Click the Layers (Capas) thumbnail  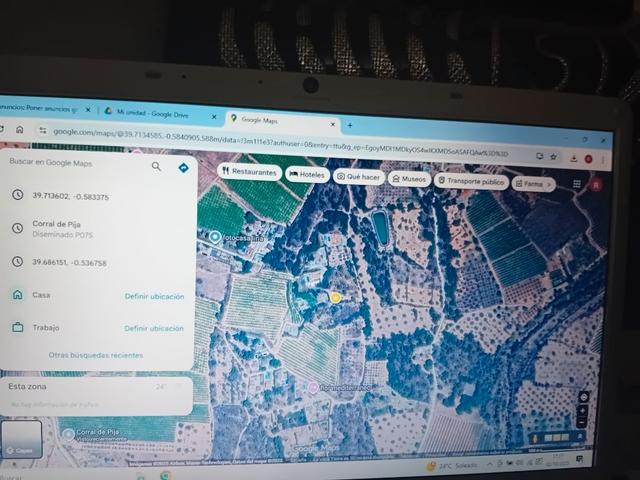pyautogui.click(x=22, y=439)
